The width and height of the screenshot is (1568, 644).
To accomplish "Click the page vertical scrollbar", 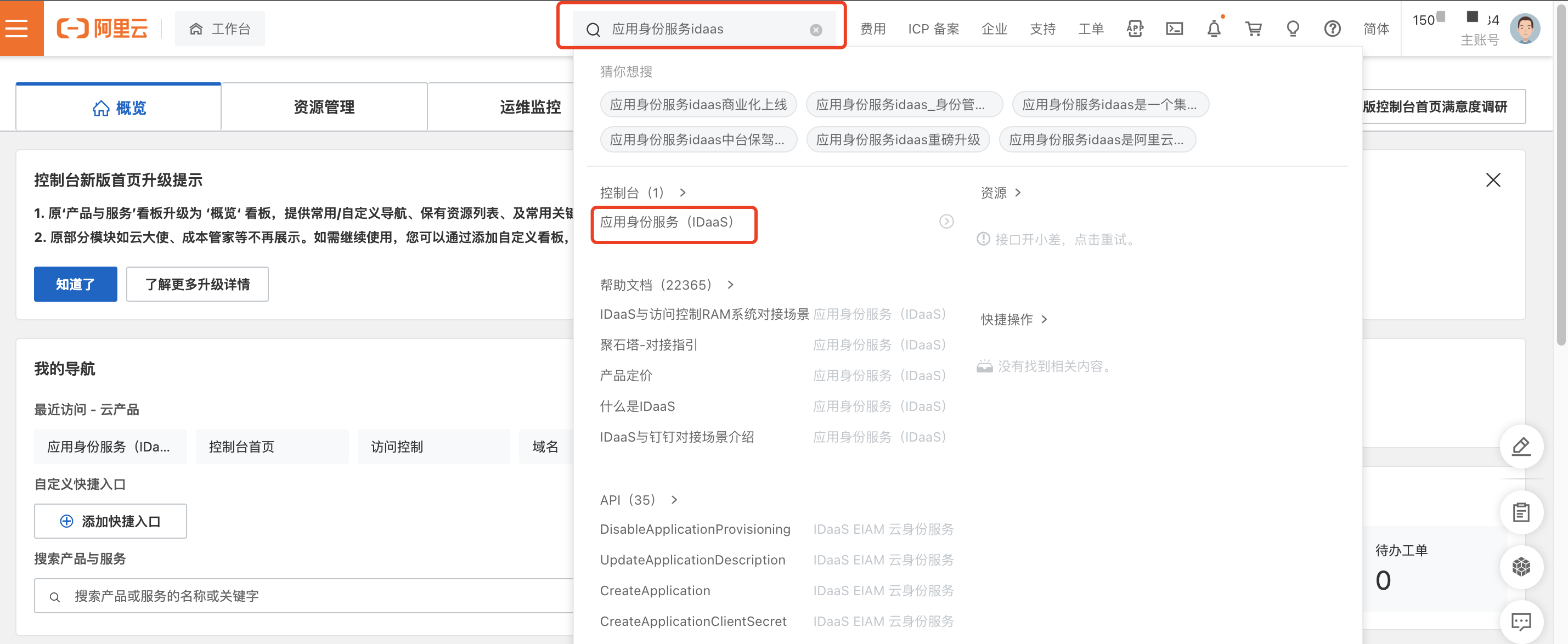I will point(1562,177).
